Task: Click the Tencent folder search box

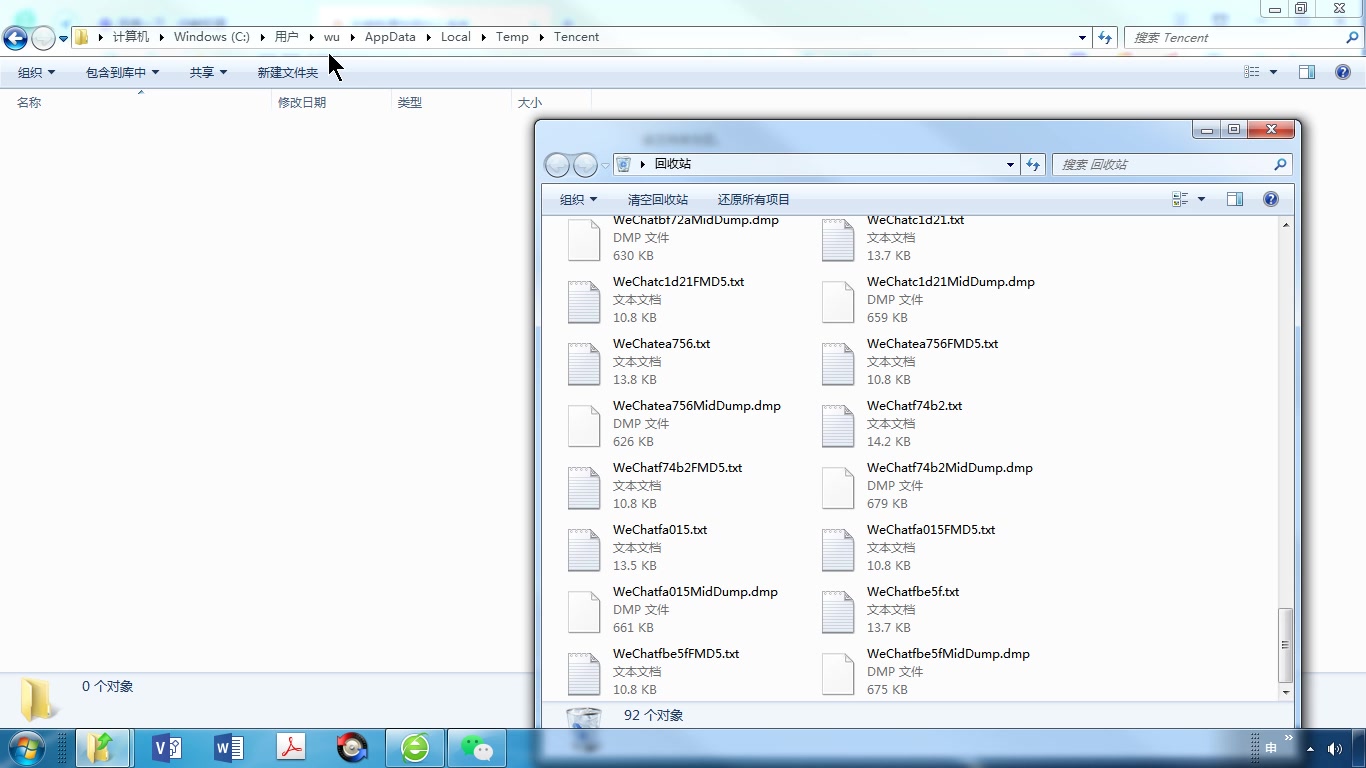Action: point(1243,37)
